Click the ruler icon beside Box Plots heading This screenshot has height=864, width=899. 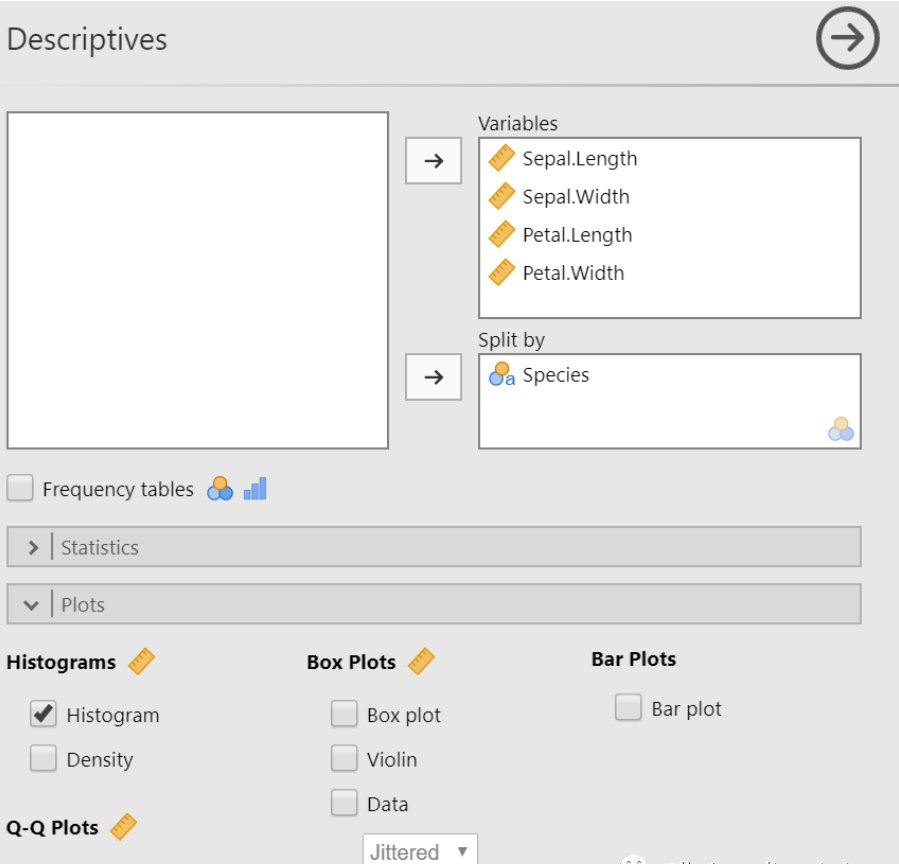click(x=421, y=662)
